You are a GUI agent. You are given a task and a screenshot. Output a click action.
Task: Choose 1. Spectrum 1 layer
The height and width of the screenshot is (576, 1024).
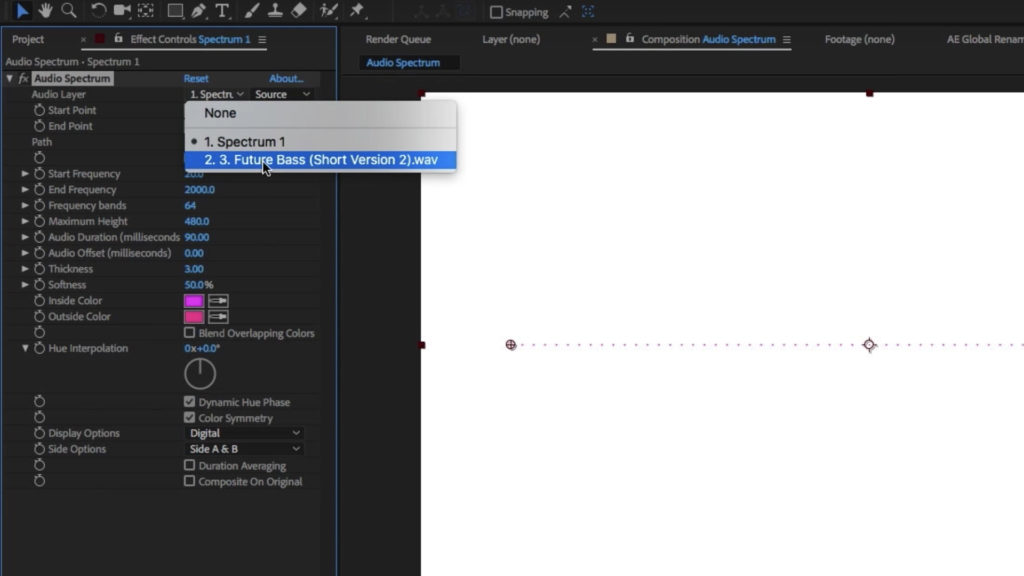[320, 142]
